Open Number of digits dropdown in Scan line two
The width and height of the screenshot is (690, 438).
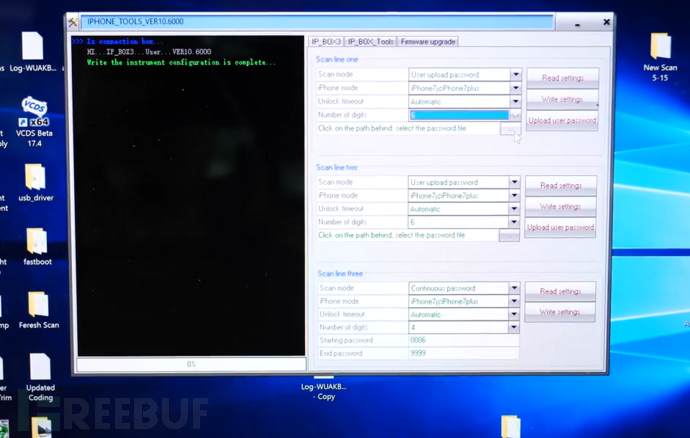click(x=514, y=222)
